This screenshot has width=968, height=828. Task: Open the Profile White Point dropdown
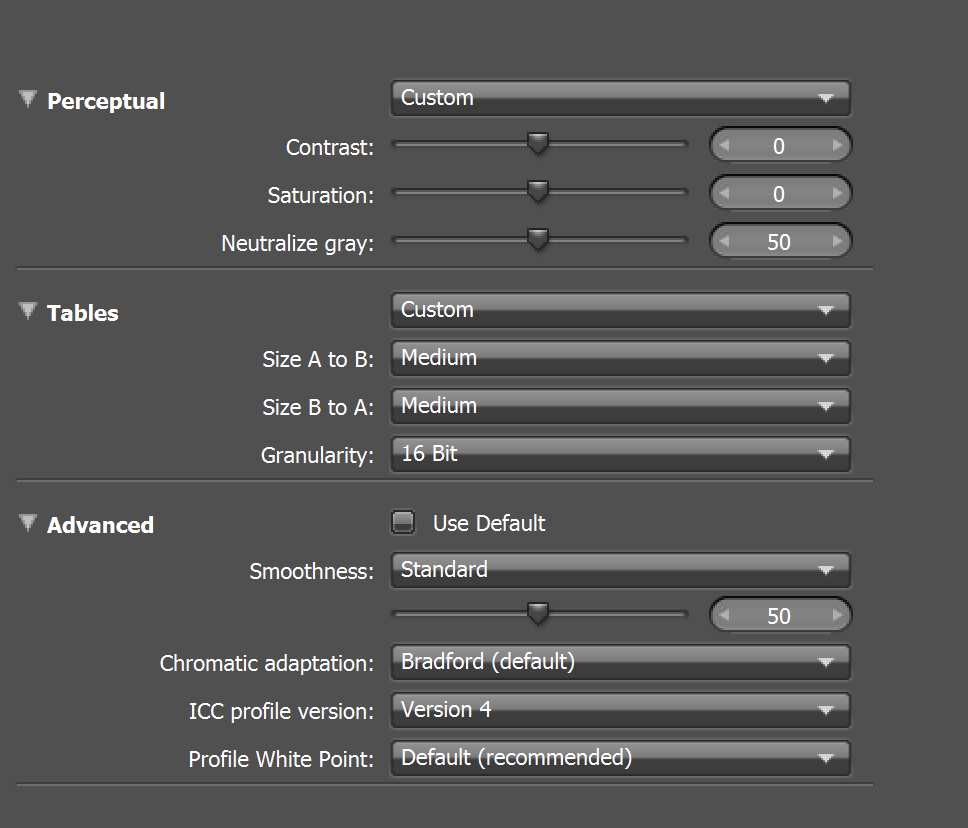620,758
